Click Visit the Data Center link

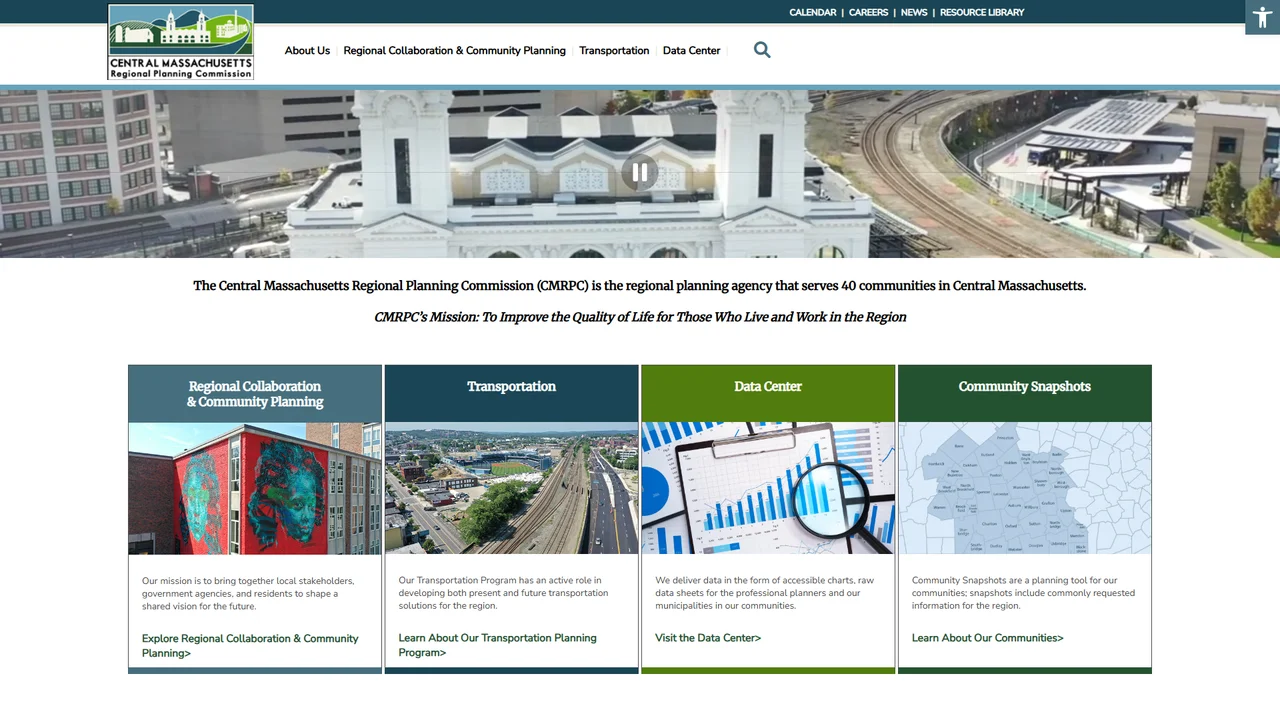coord(708,638)
